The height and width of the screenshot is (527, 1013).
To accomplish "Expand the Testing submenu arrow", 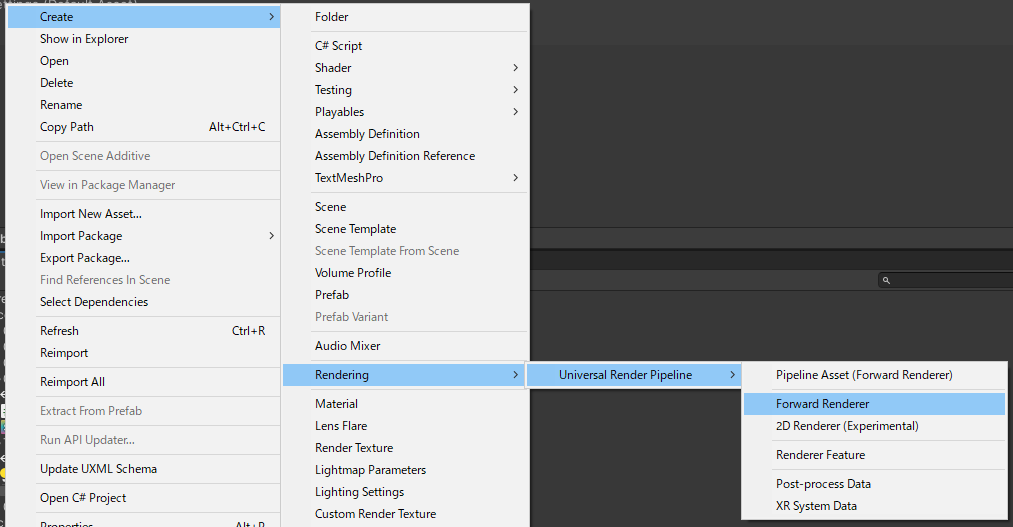I will pyautogui.click(x=516, y=90).
